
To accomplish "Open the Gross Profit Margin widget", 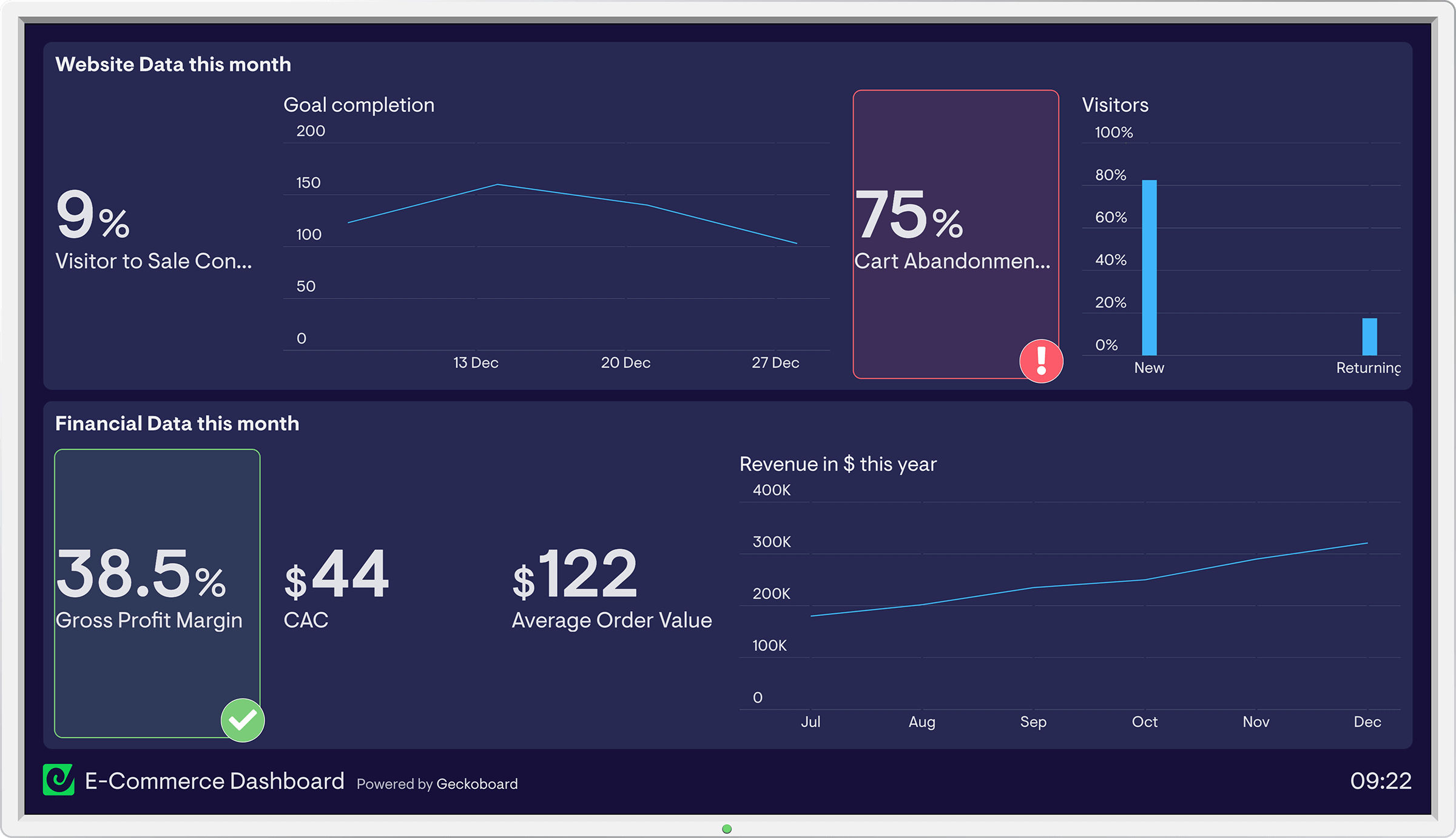I will [157, 593].
